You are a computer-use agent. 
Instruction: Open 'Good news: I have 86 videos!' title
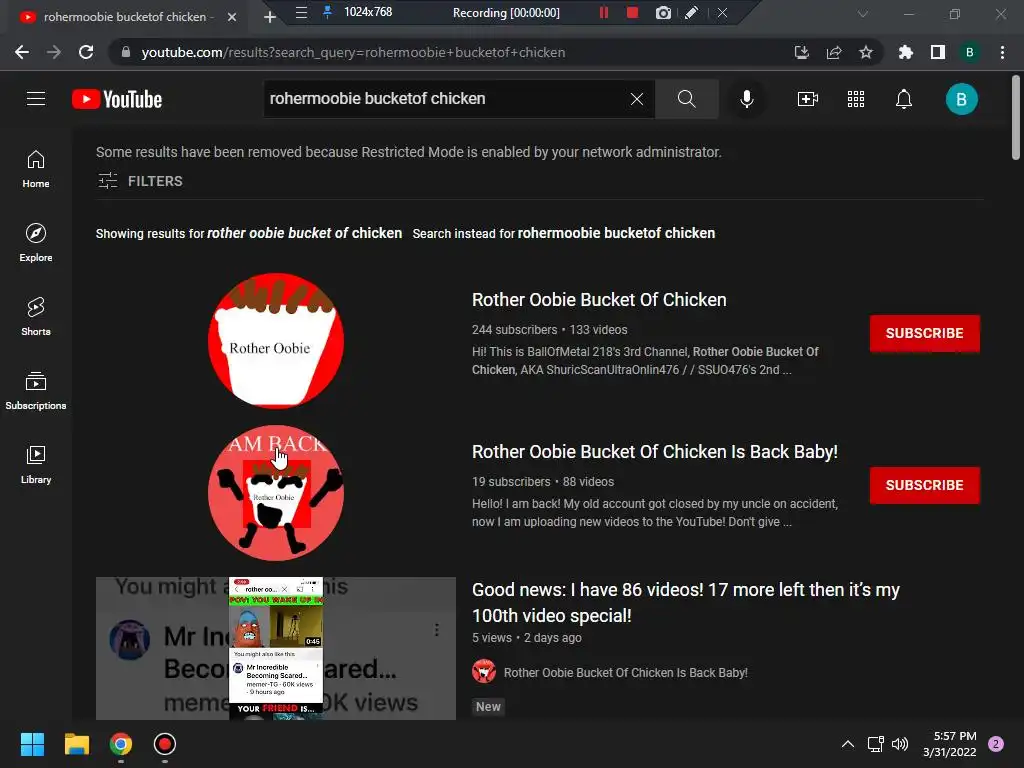[x=686, y=602]
